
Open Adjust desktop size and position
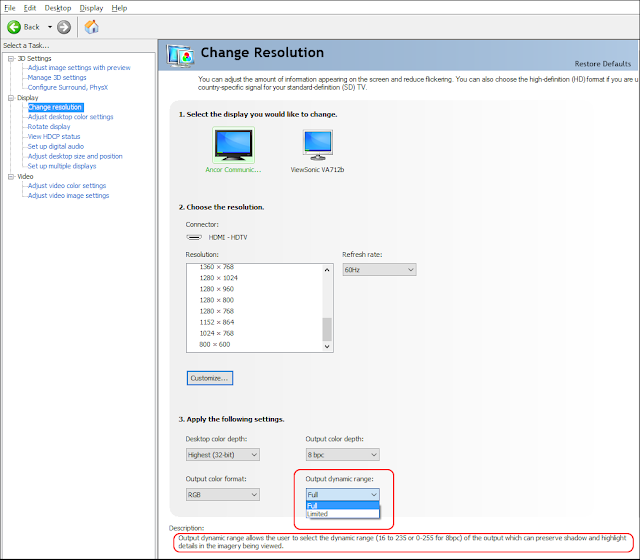[x=75, y=156]
